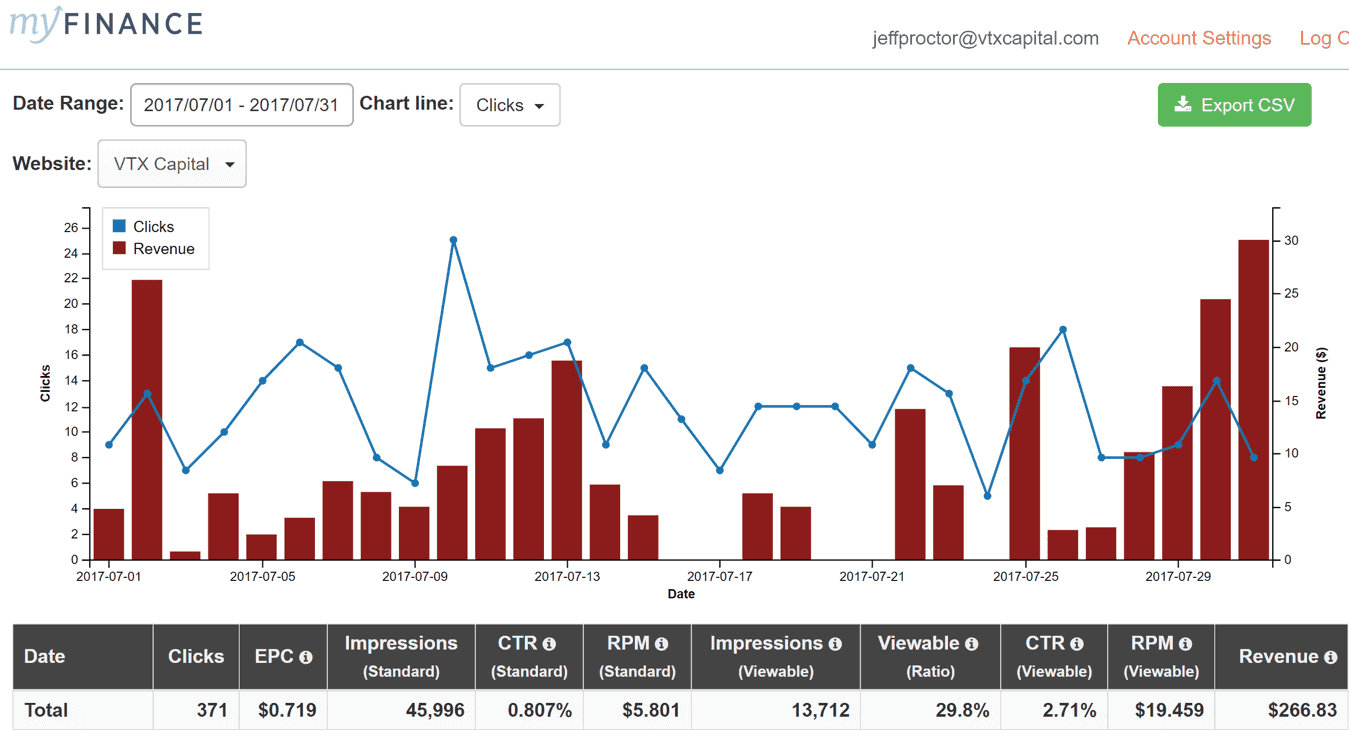Image resolution: width=1349 pixels, height=730 pixels.
Task: Click the info icon beside RPM (Standard)
Action: (x=661, y=645)
